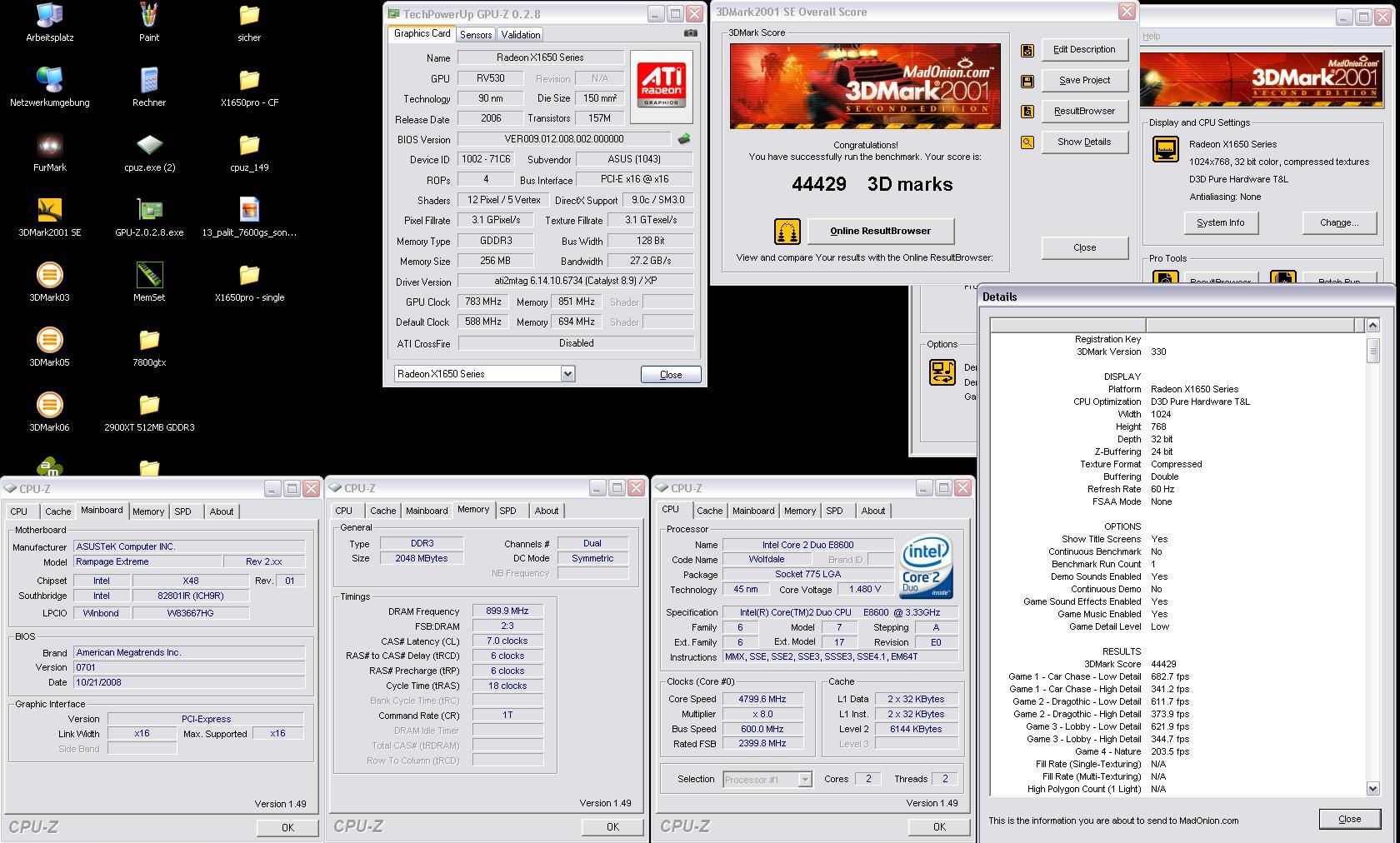The width and height of the screenshot is (1400, 843).
Task: Click Close button in GPU-Z window
Action: pos(671,375)
